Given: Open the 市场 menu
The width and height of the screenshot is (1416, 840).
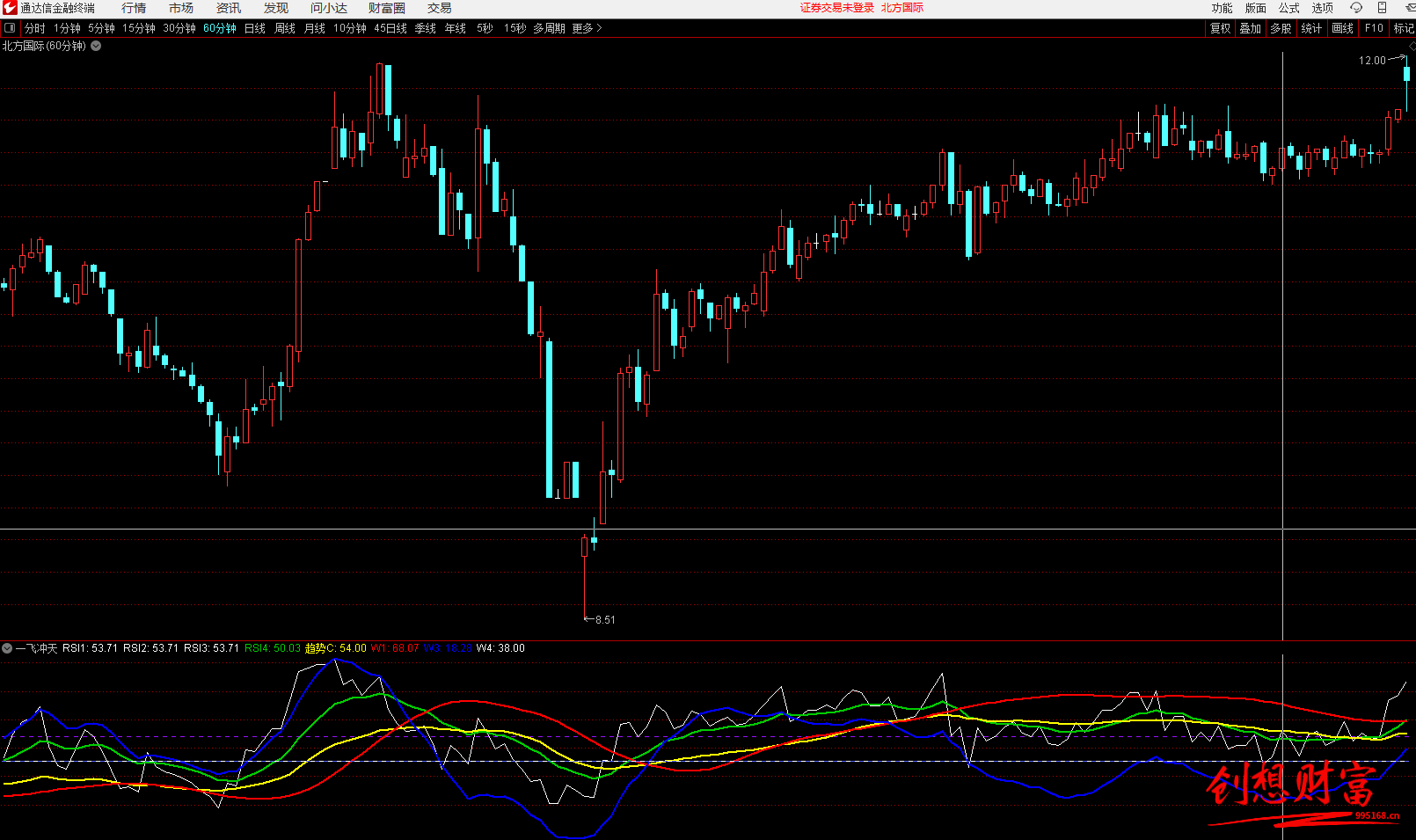Looking at the screenshot, I should (x=181, y=8).
